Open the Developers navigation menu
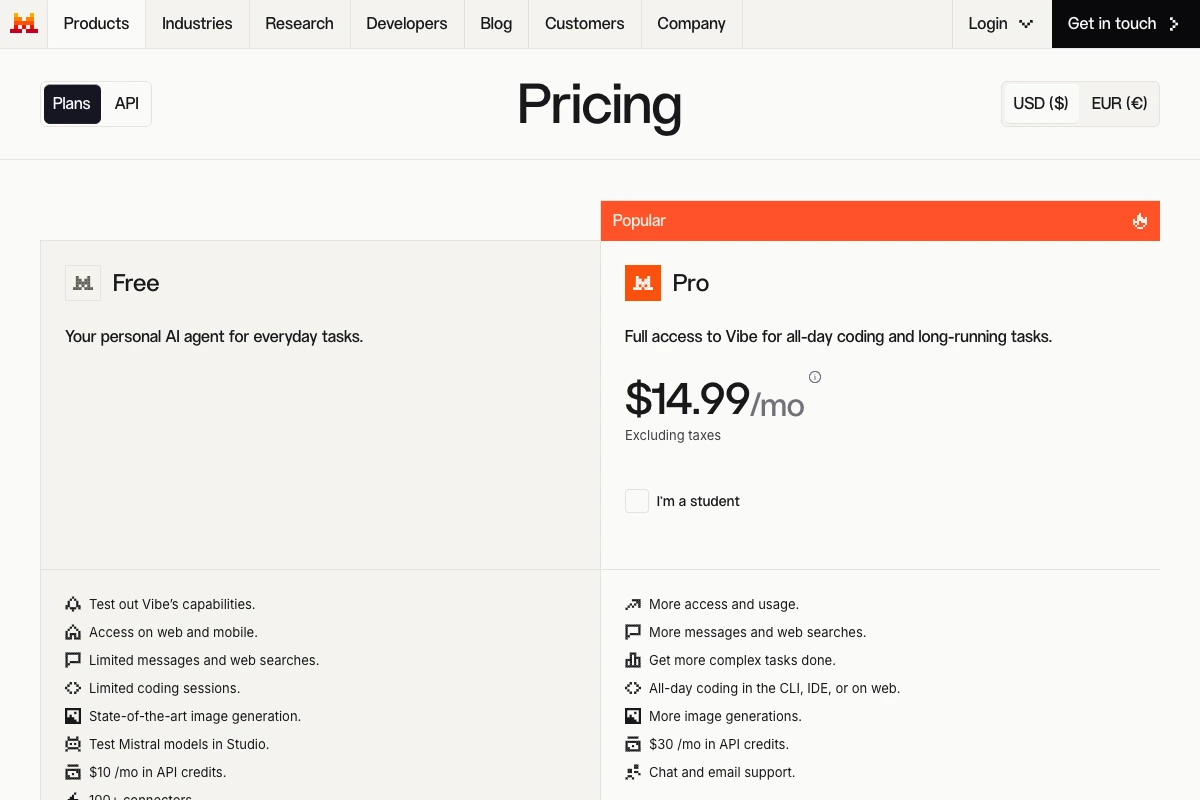1200x800 pixels. point(407,24)
